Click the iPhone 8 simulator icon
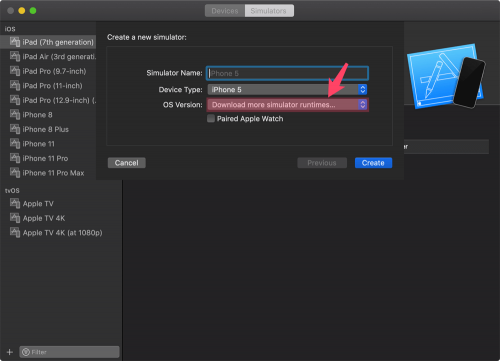 pyautogui.click(x=15, y=115)
